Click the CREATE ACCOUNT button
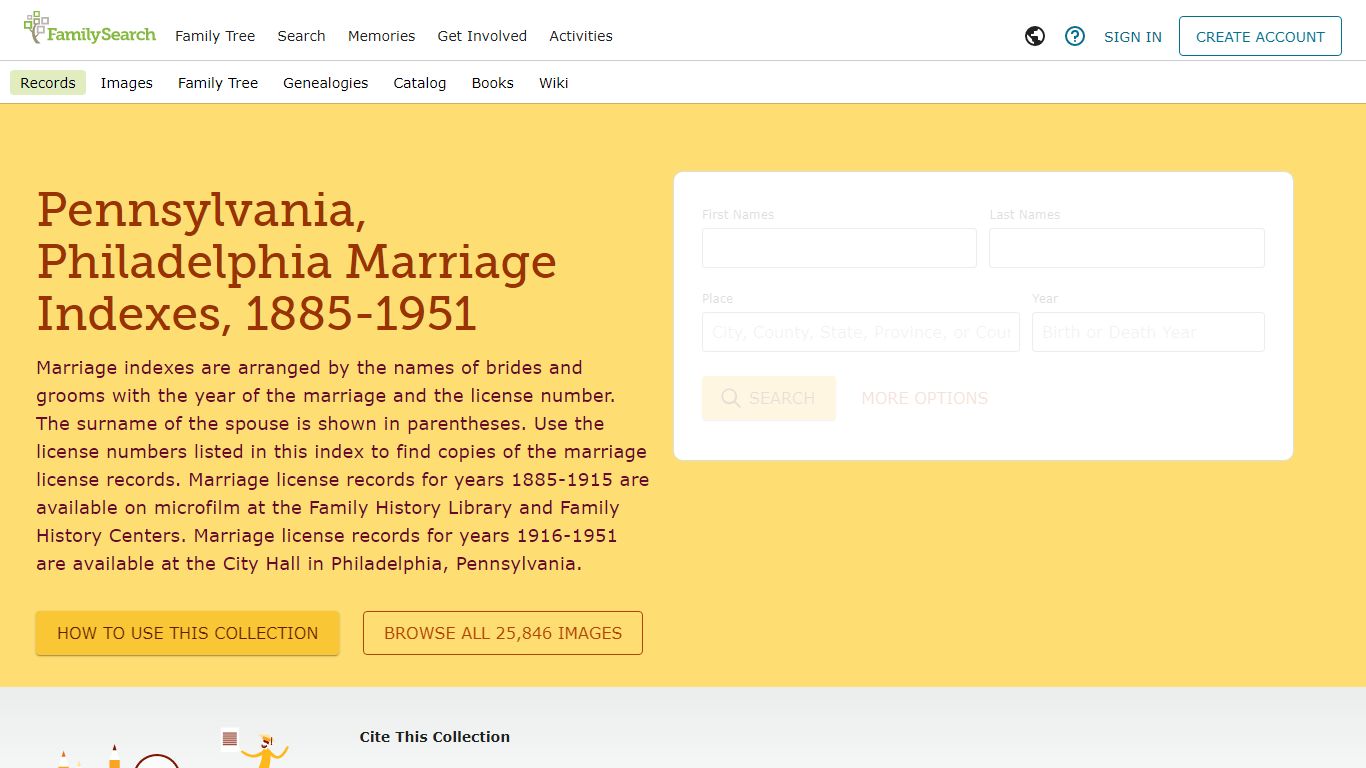 [x=1260, y=36]
